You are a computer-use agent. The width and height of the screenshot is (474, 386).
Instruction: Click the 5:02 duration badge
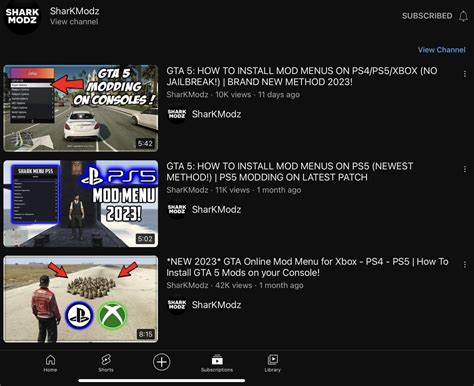pyautogui.click(x=145, y=239)
